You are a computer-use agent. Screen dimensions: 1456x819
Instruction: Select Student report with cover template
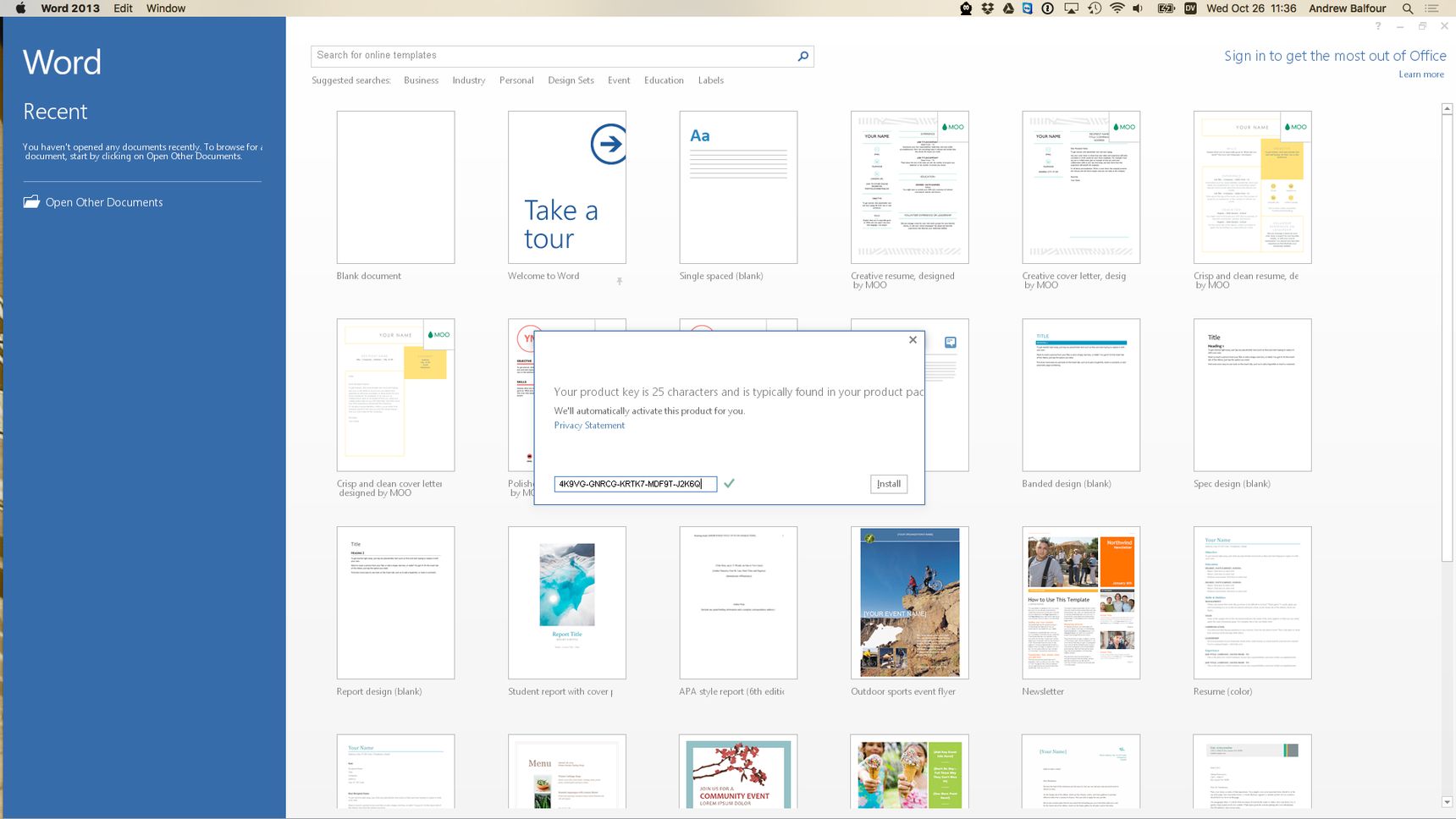(x=567, y=602)
